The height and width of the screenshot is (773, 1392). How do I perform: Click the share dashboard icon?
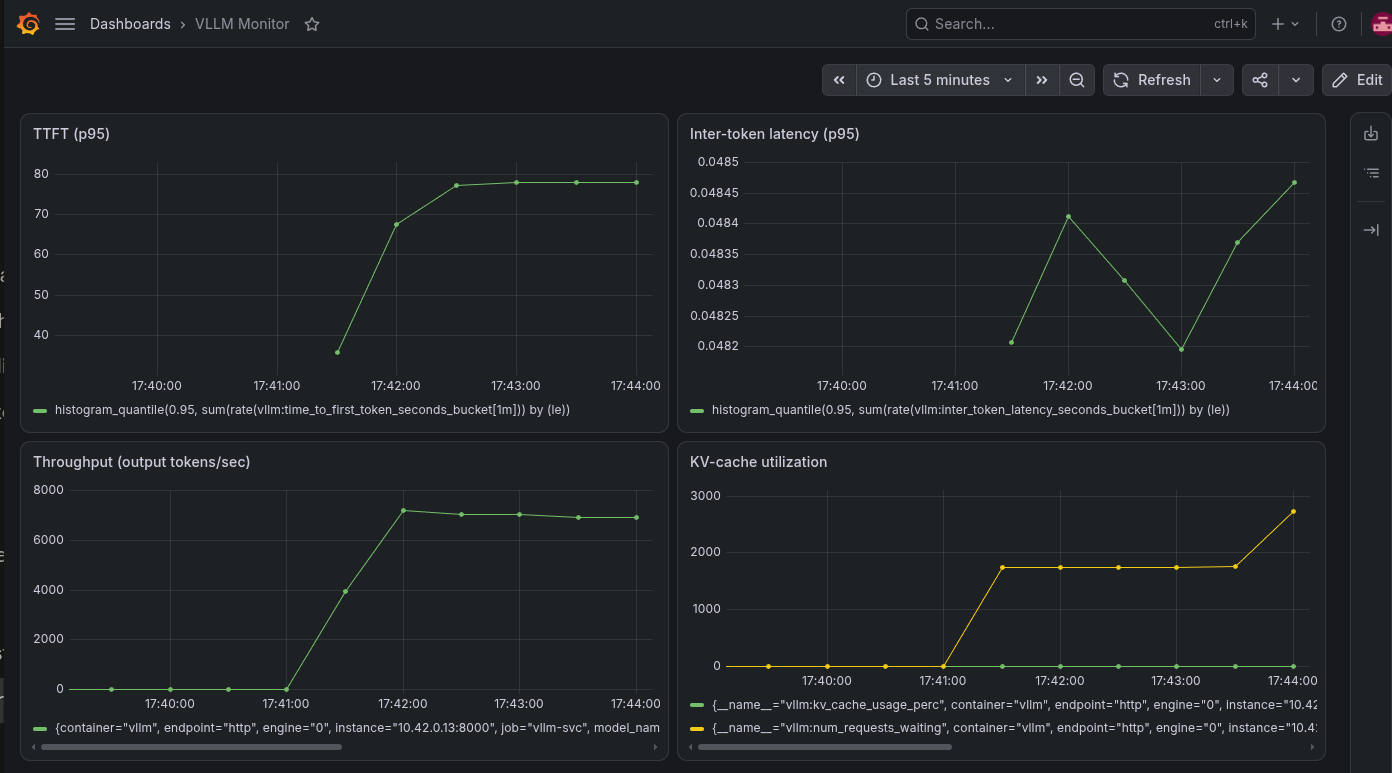coord(1260,80)
